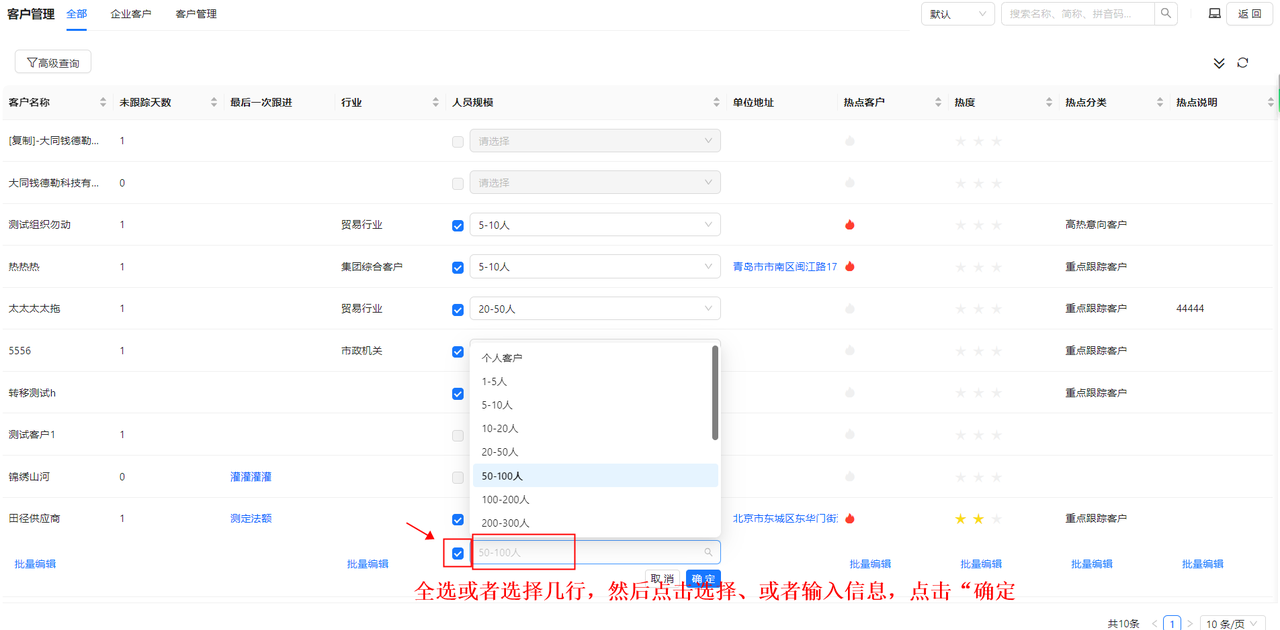Screen dimensions: 1280x630
Task: Select 100-200人 from the dropdown list
Action: (x=505, y=500)
